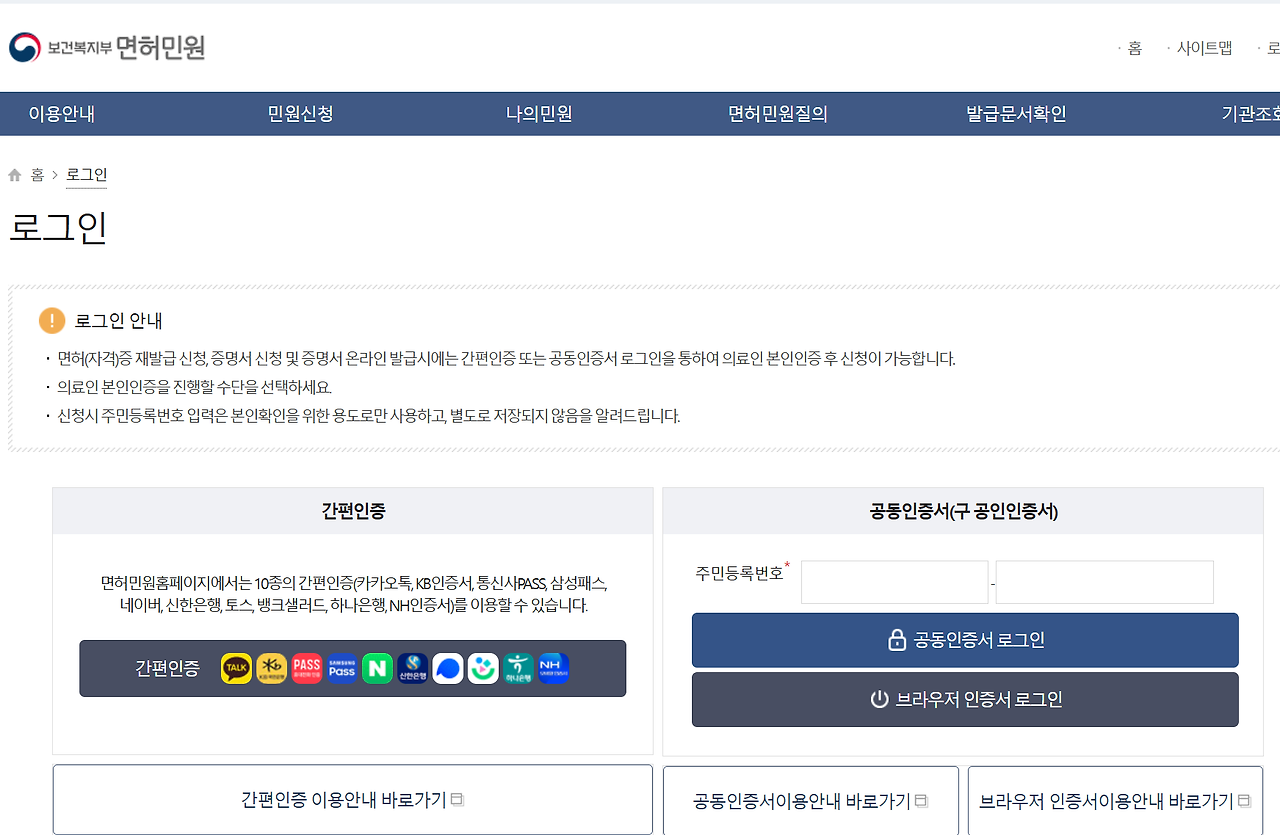
Task: Open 간편인증 이용안내 바로가기
Action: (353, 800)
